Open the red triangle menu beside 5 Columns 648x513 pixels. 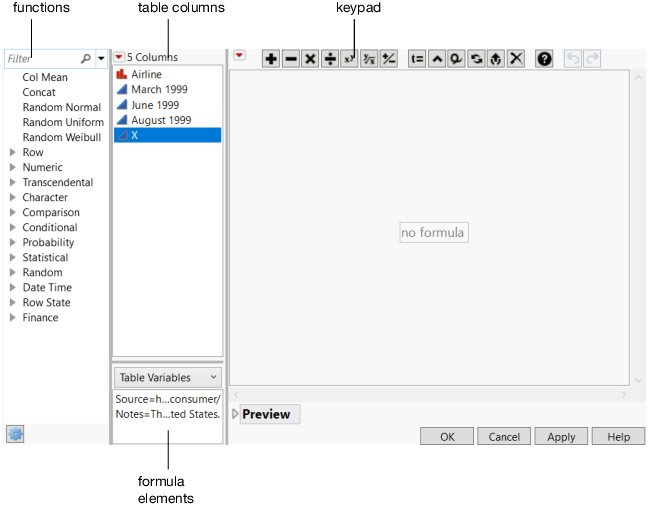pos(119,57)
